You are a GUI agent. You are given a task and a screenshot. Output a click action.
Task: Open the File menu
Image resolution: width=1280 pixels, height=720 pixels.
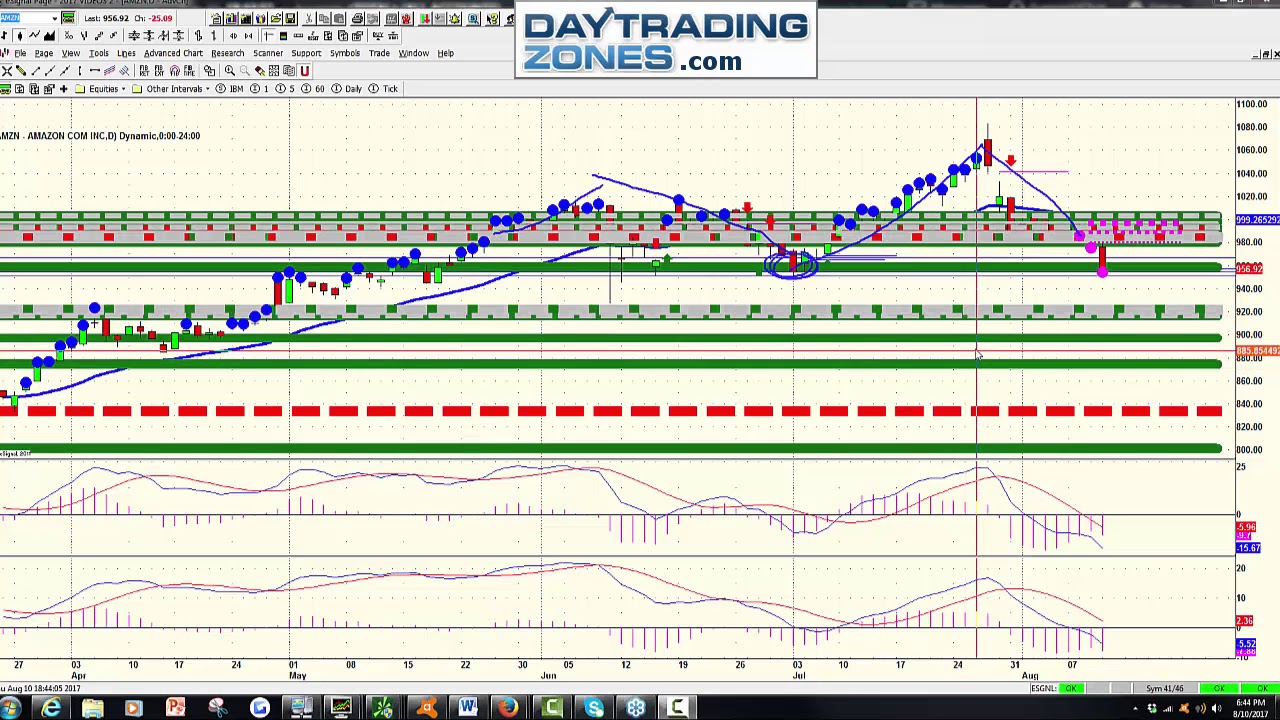(20, 53)
